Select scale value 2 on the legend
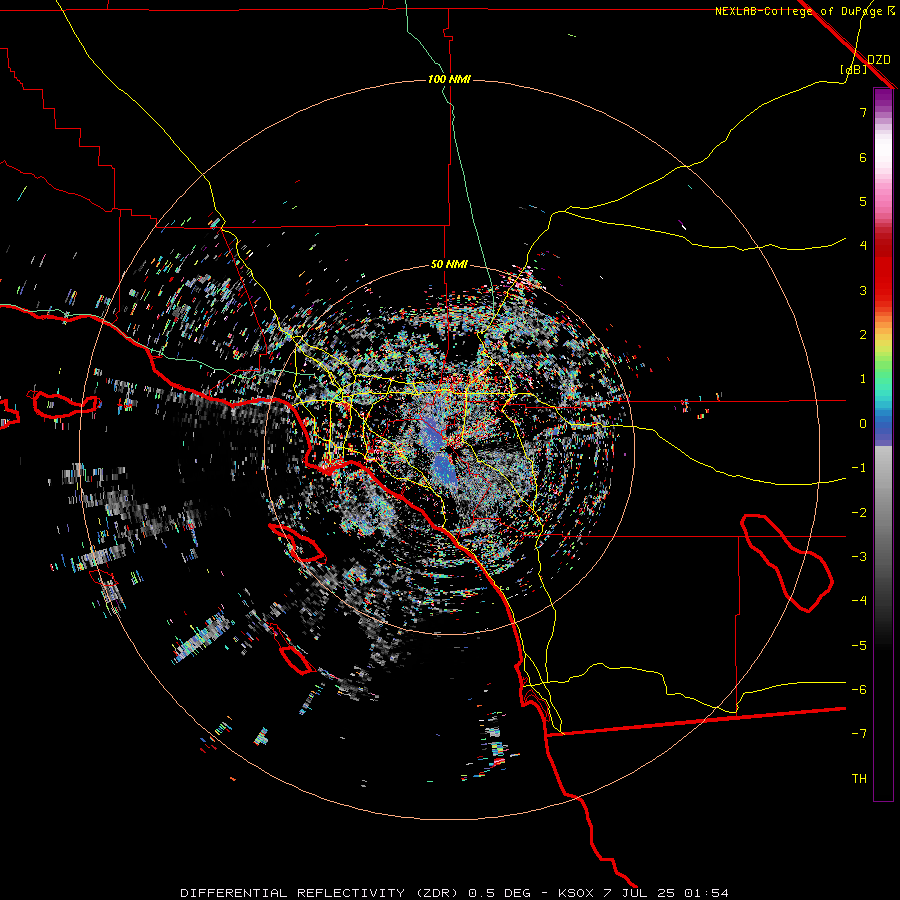This screenshot has height=900, width=900. tap(863, 335)
